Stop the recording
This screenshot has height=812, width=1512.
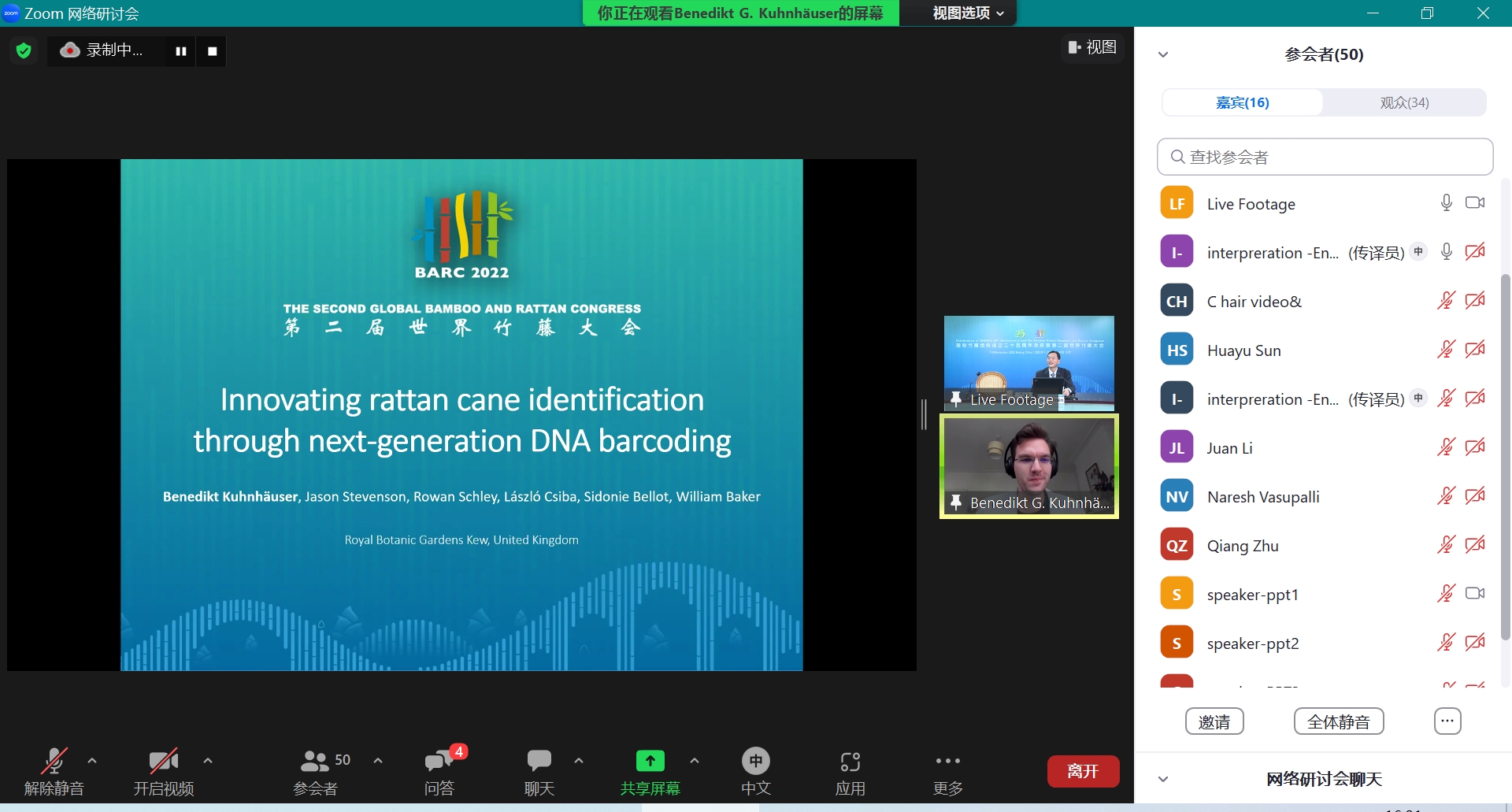pos(212,51)
